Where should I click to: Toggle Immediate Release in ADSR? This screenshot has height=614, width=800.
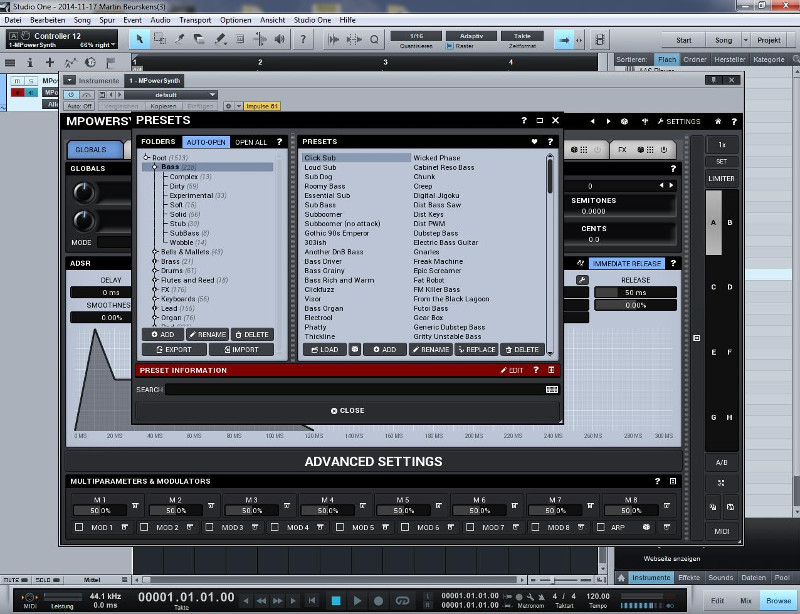pos(627,263)
